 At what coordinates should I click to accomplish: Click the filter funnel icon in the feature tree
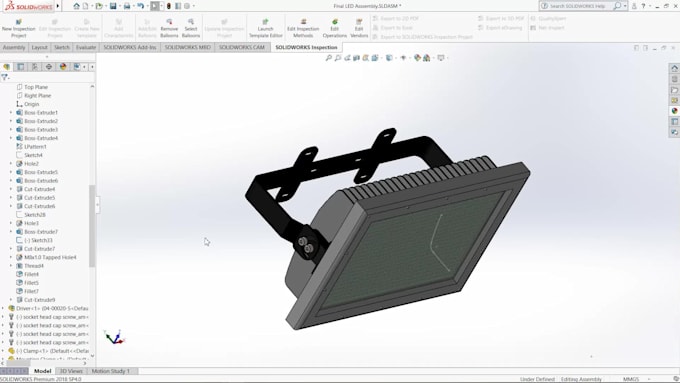click(x=5, y=77)
